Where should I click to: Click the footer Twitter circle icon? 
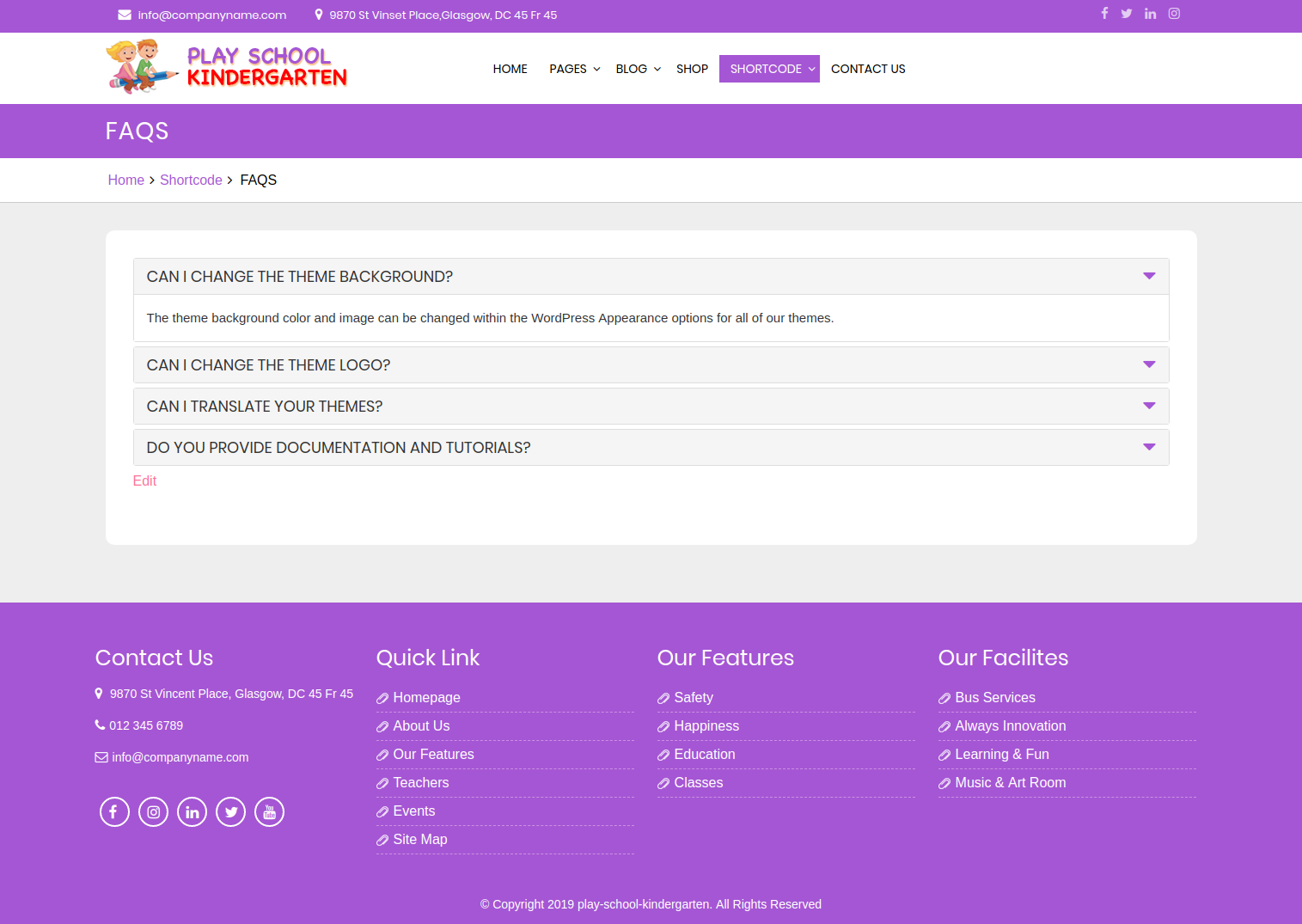coord(230,812)
